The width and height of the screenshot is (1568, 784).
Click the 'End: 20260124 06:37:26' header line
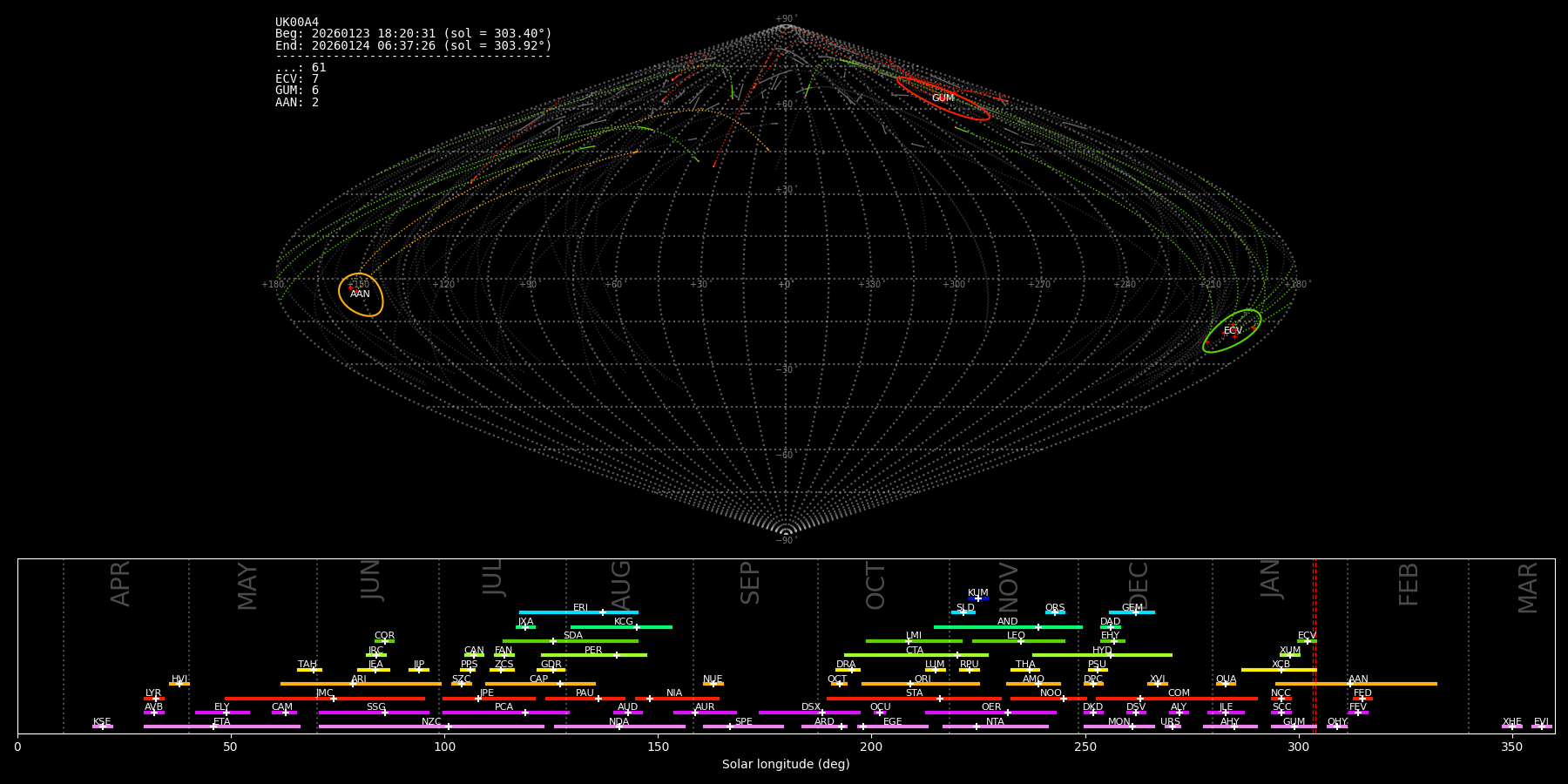pyautogui.click(x=414, y=45)
